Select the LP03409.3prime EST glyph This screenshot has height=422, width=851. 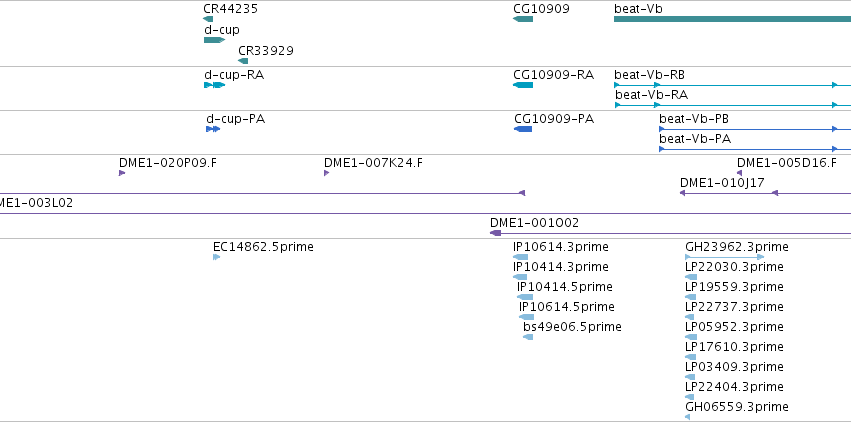pos(690,377)
